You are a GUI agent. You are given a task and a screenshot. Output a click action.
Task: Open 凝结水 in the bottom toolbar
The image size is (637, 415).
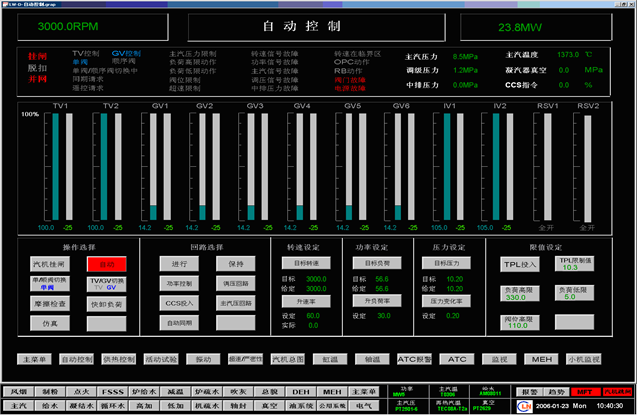(81, 406)
